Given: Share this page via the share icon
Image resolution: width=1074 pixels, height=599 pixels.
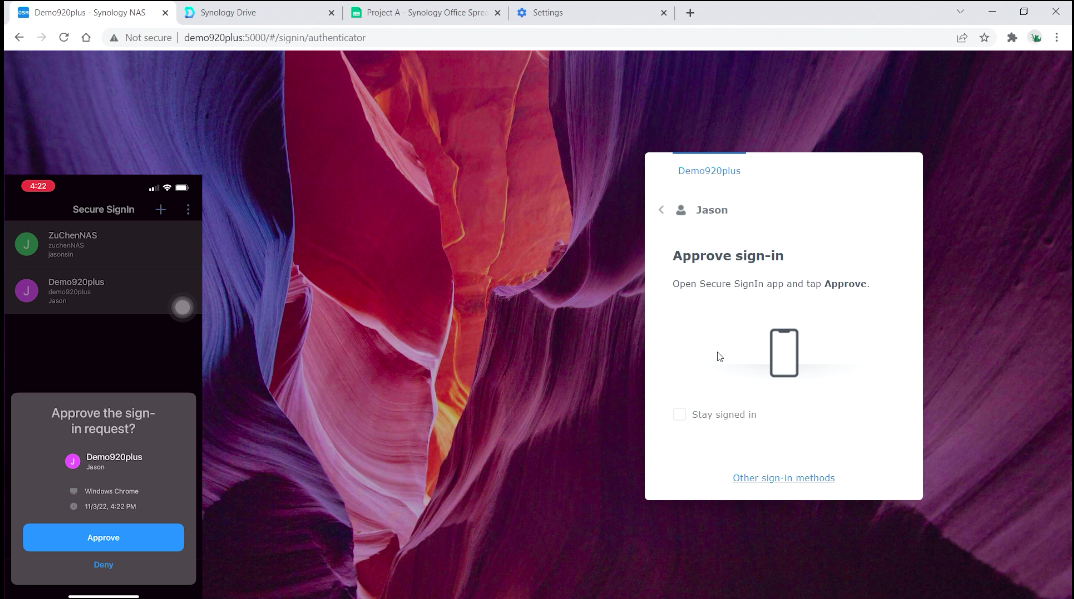Looking at the screenshot, I should pos(962,38).
